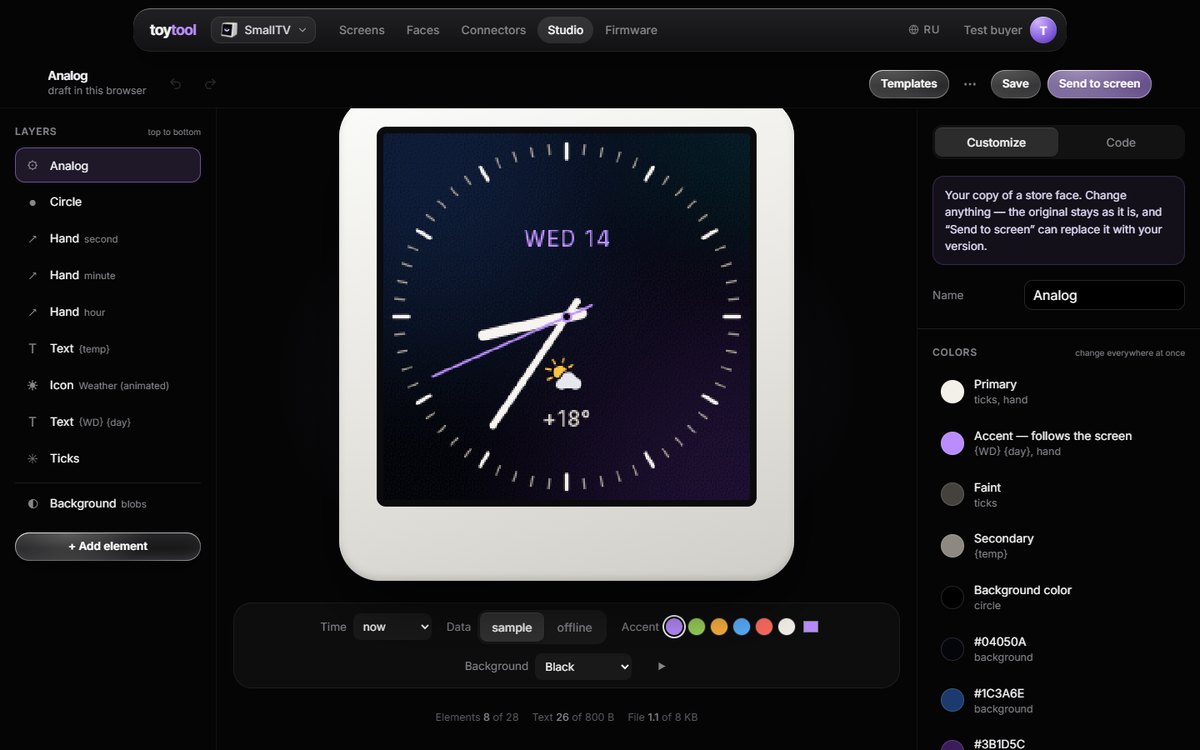Pick the purple accent circle
Screen dimensions: 1200x750
click(x=674, y=627)
